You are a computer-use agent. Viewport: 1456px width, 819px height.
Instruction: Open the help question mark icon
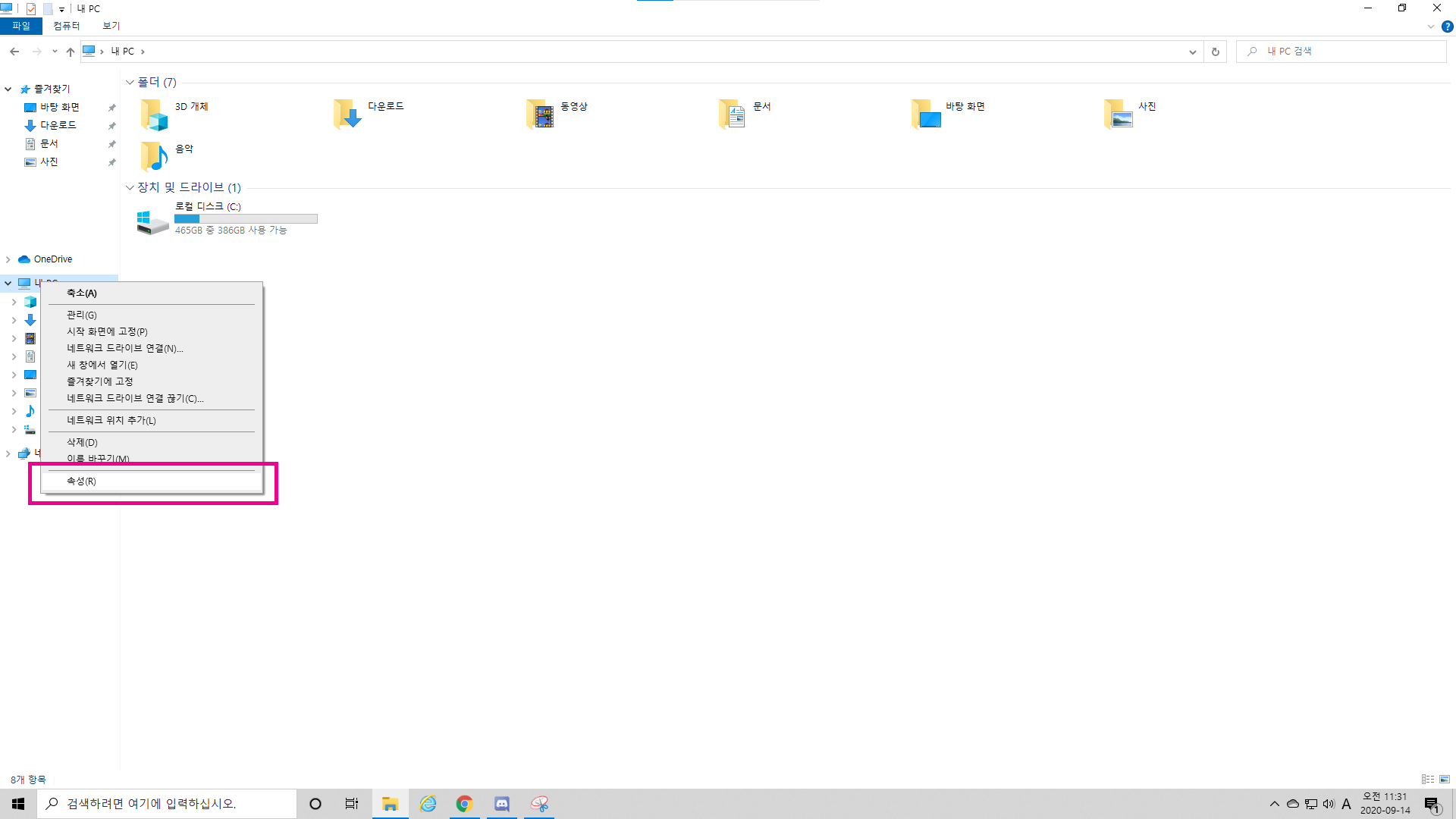1447,27
